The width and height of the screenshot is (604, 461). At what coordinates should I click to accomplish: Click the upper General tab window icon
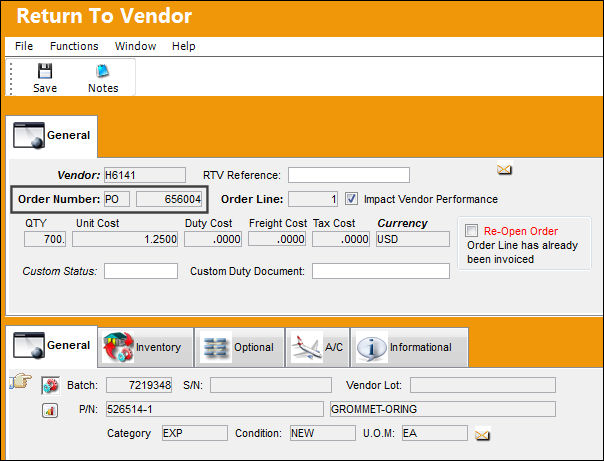(29, 135)
